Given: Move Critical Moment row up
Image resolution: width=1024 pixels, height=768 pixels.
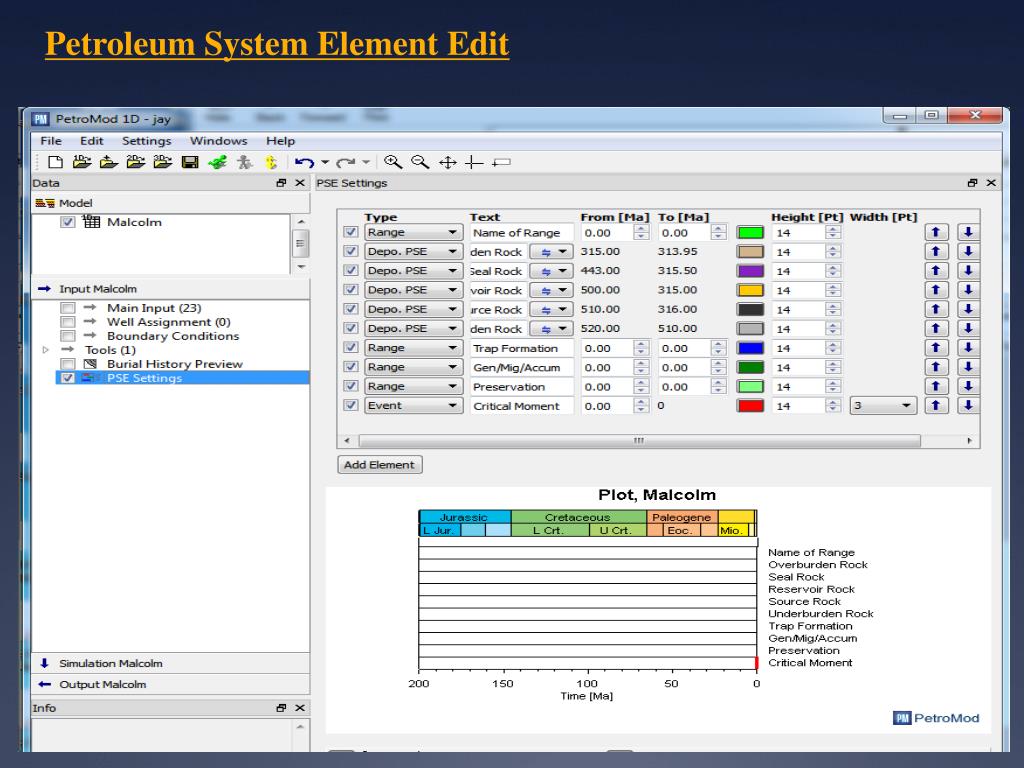Looking at the screenshot, I should tap(936, 406).
